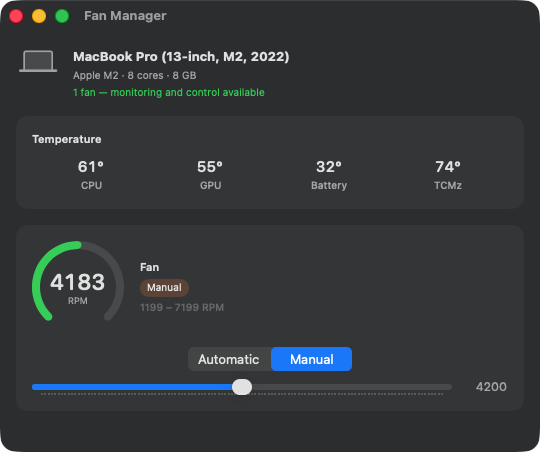The width and height of the screenshot is (540, 452).
Task: Click the 1199 – 7199 RPM range text
Action: (x=182, y=307)
